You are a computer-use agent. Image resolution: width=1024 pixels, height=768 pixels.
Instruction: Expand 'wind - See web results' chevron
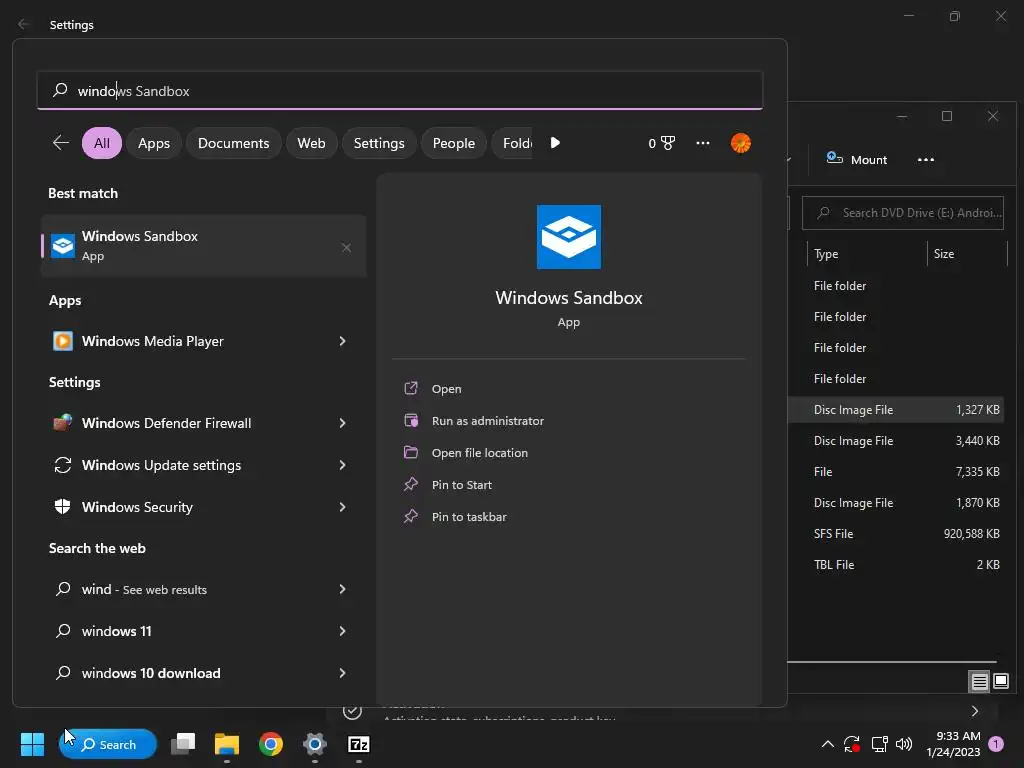click(x=342, y=589)
